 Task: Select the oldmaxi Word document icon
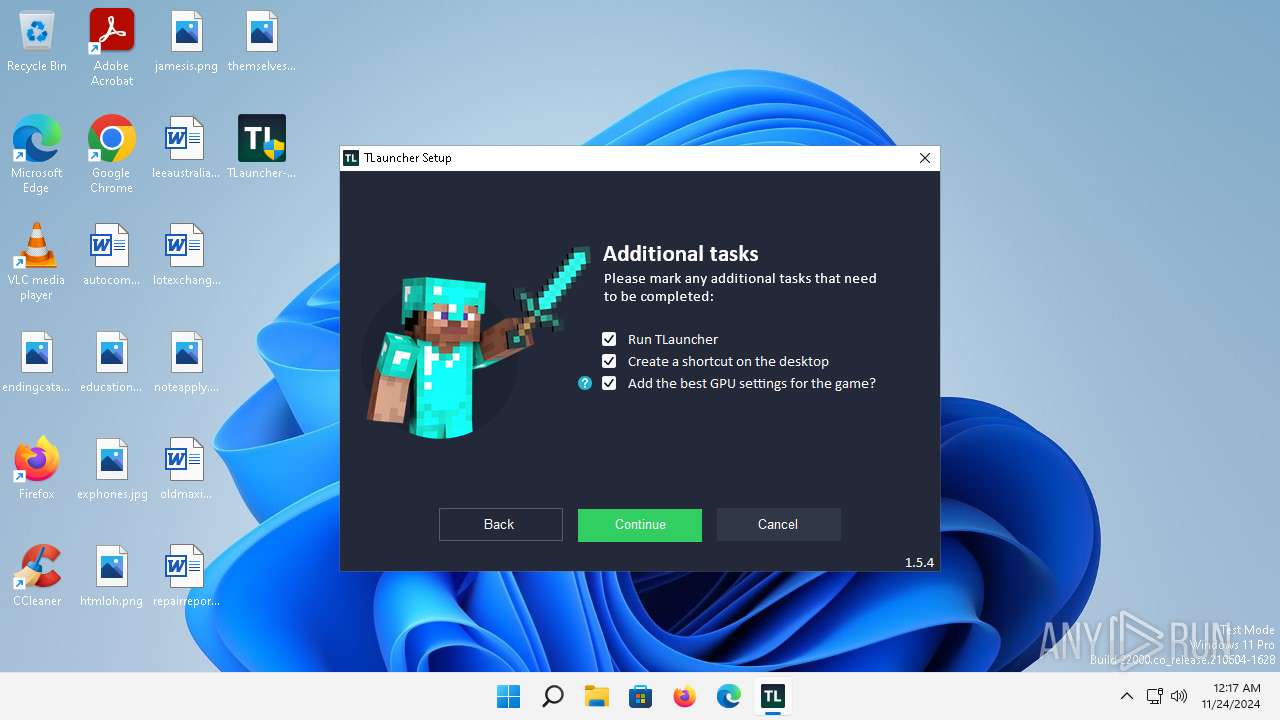187,468
